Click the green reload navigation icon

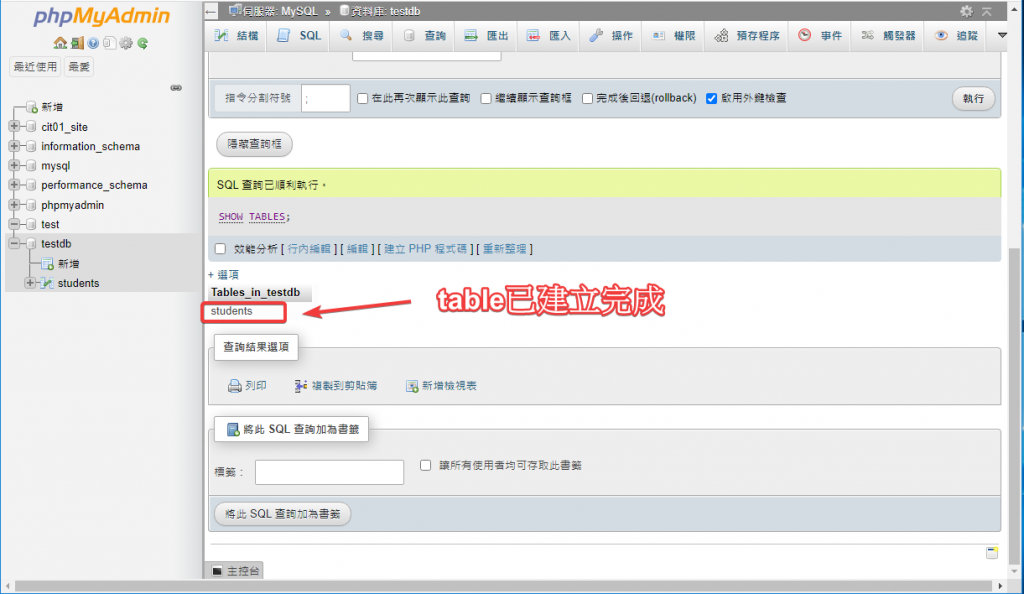[143, 43]
